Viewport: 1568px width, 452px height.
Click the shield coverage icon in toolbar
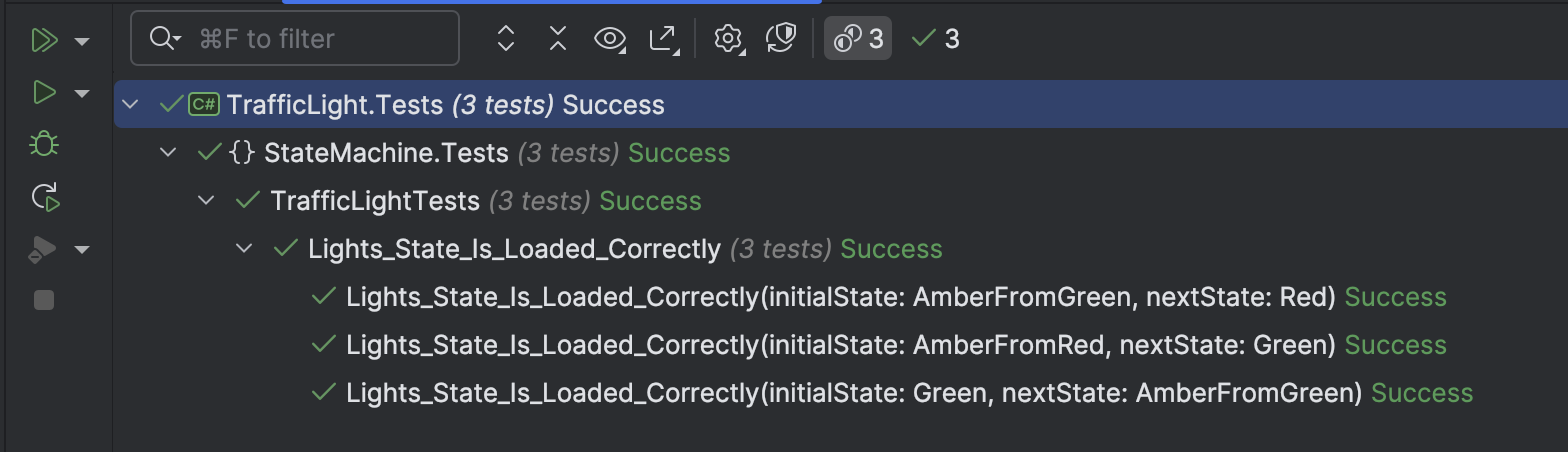coord(780,39)
